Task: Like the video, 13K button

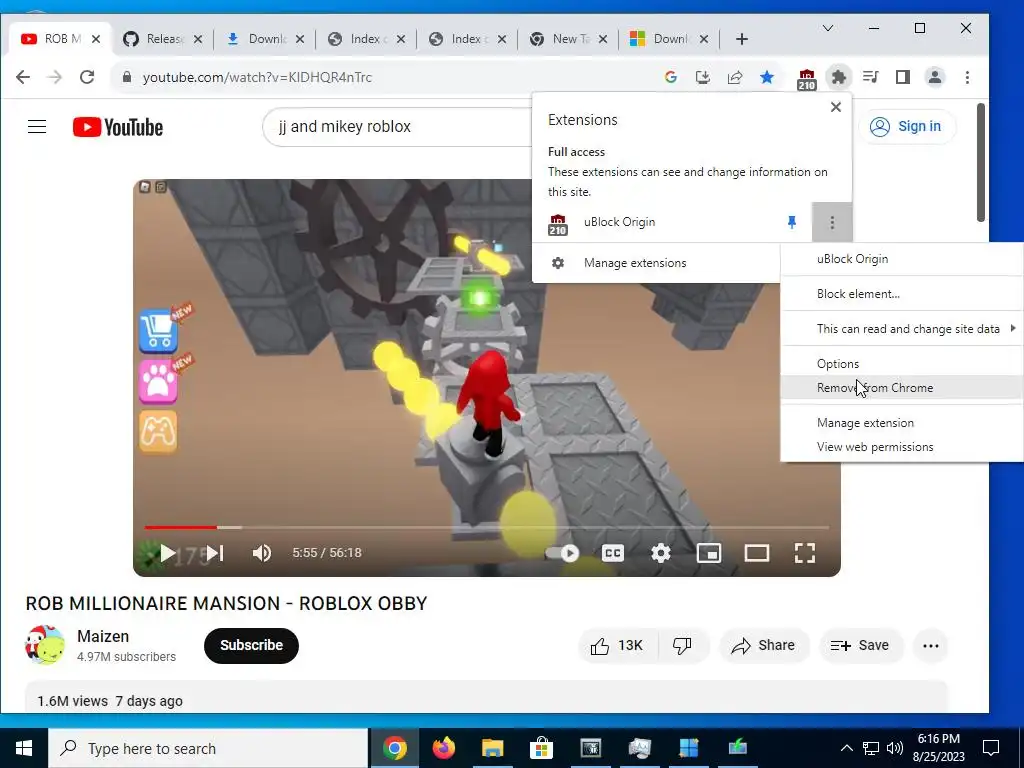Action: pos(617,645)
